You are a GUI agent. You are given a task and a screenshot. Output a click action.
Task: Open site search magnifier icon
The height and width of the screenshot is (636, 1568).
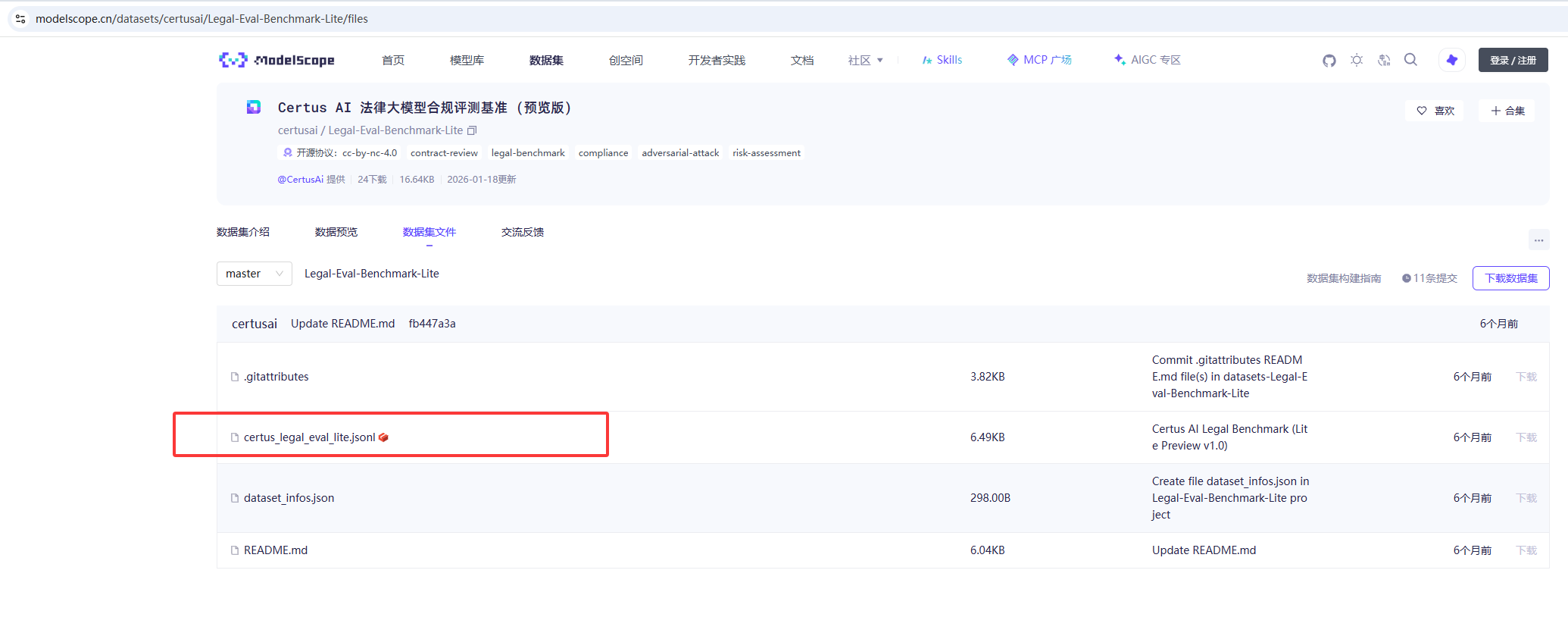[x=1410, y=60]
